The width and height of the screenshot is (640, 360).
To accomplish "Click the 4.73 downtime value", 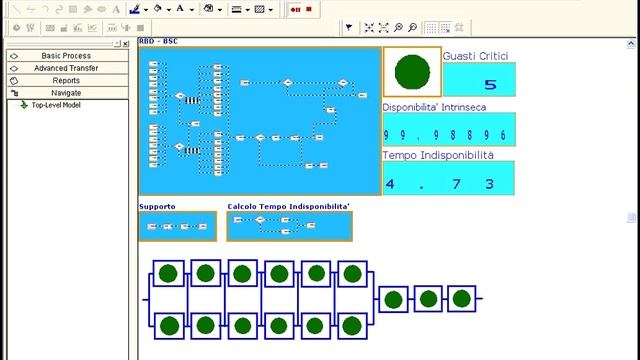I will coord(449,178).
